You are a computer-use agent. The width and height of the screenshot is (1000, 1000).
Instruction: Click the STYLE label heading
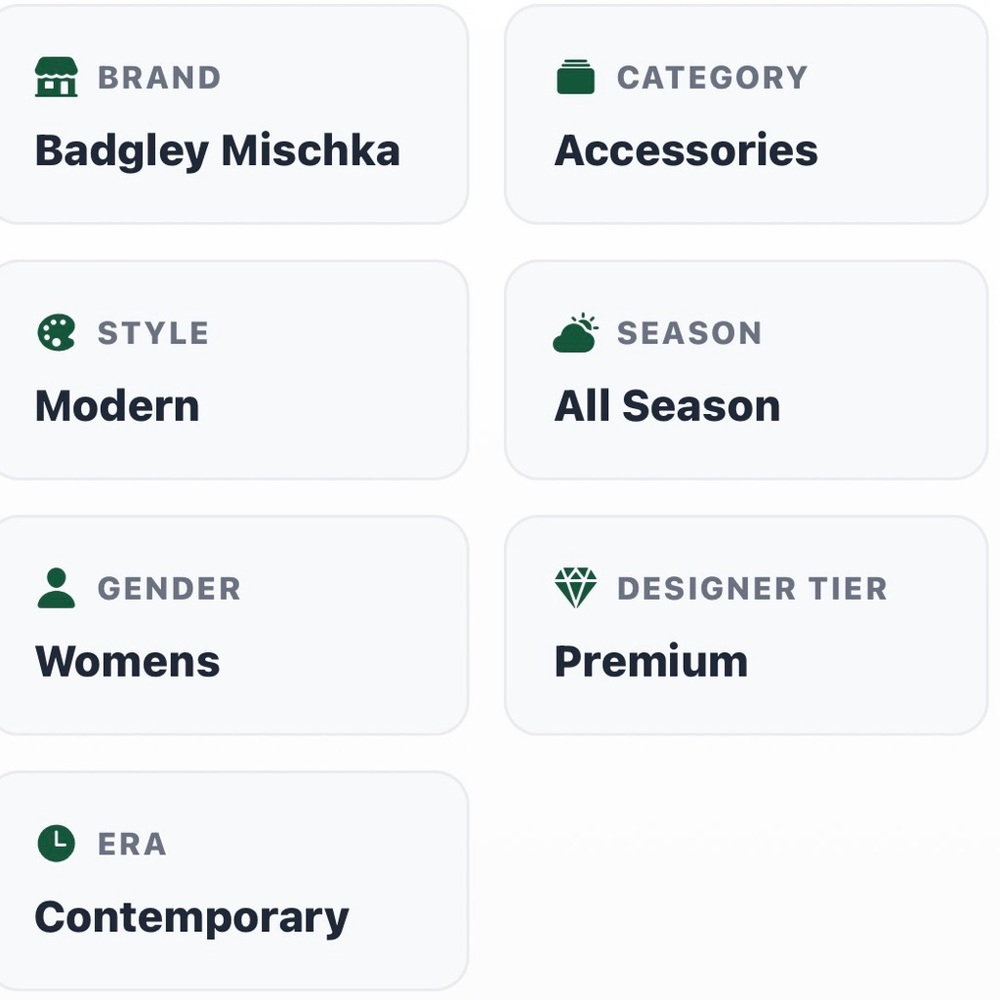click(153, 333)
